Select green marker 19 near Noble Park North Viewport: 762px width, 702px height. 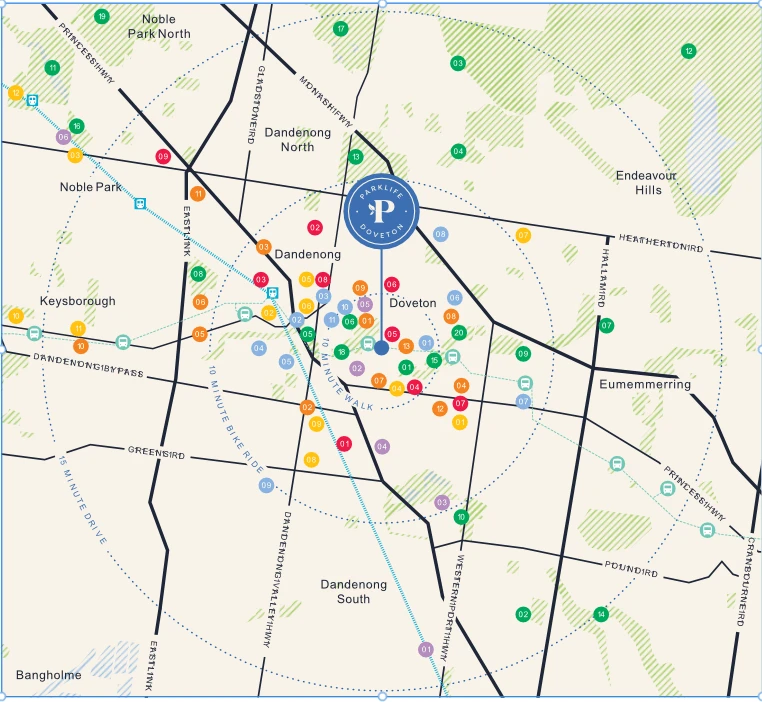click(102, 17)
